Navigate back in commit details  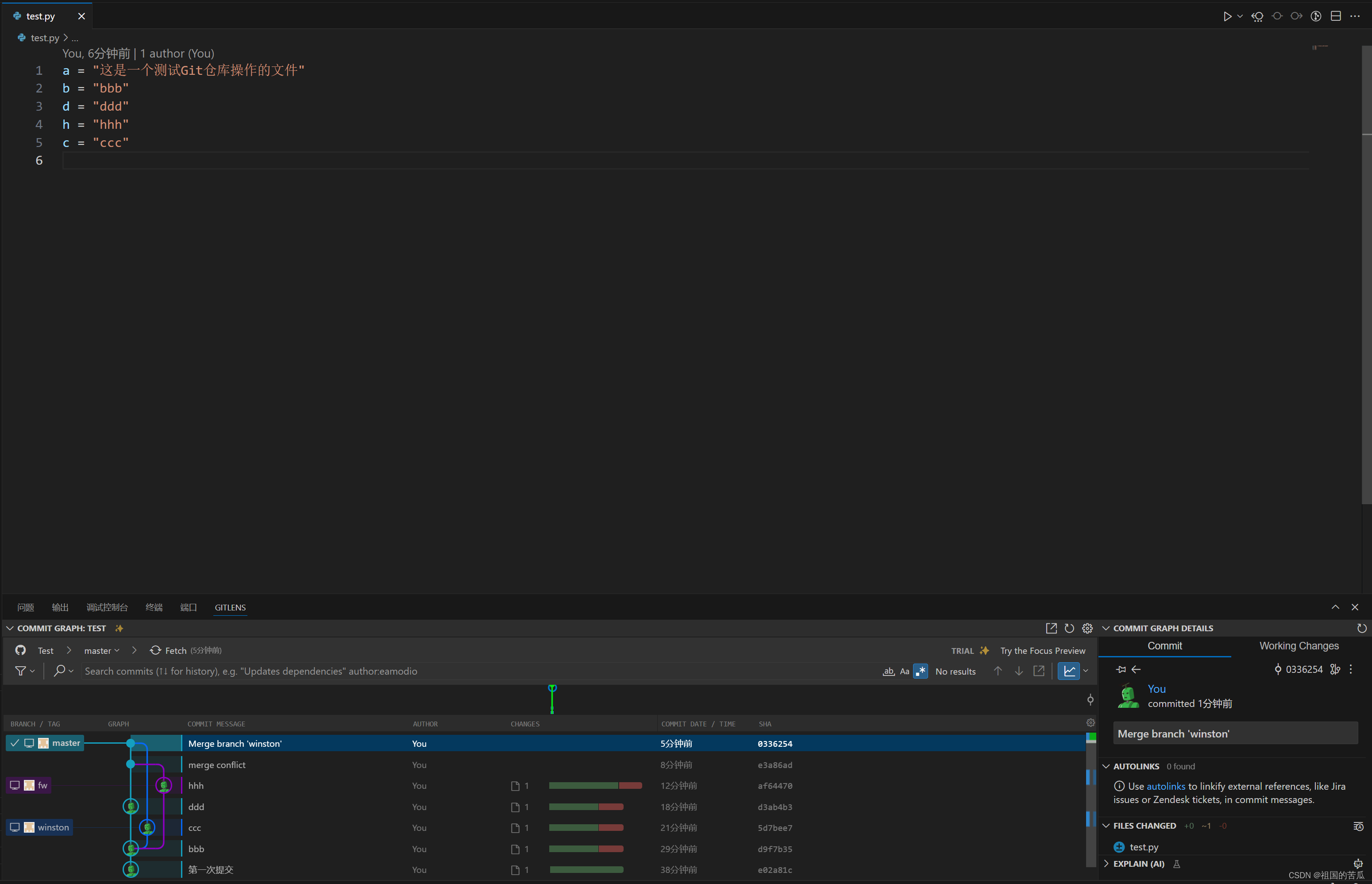1136,669
